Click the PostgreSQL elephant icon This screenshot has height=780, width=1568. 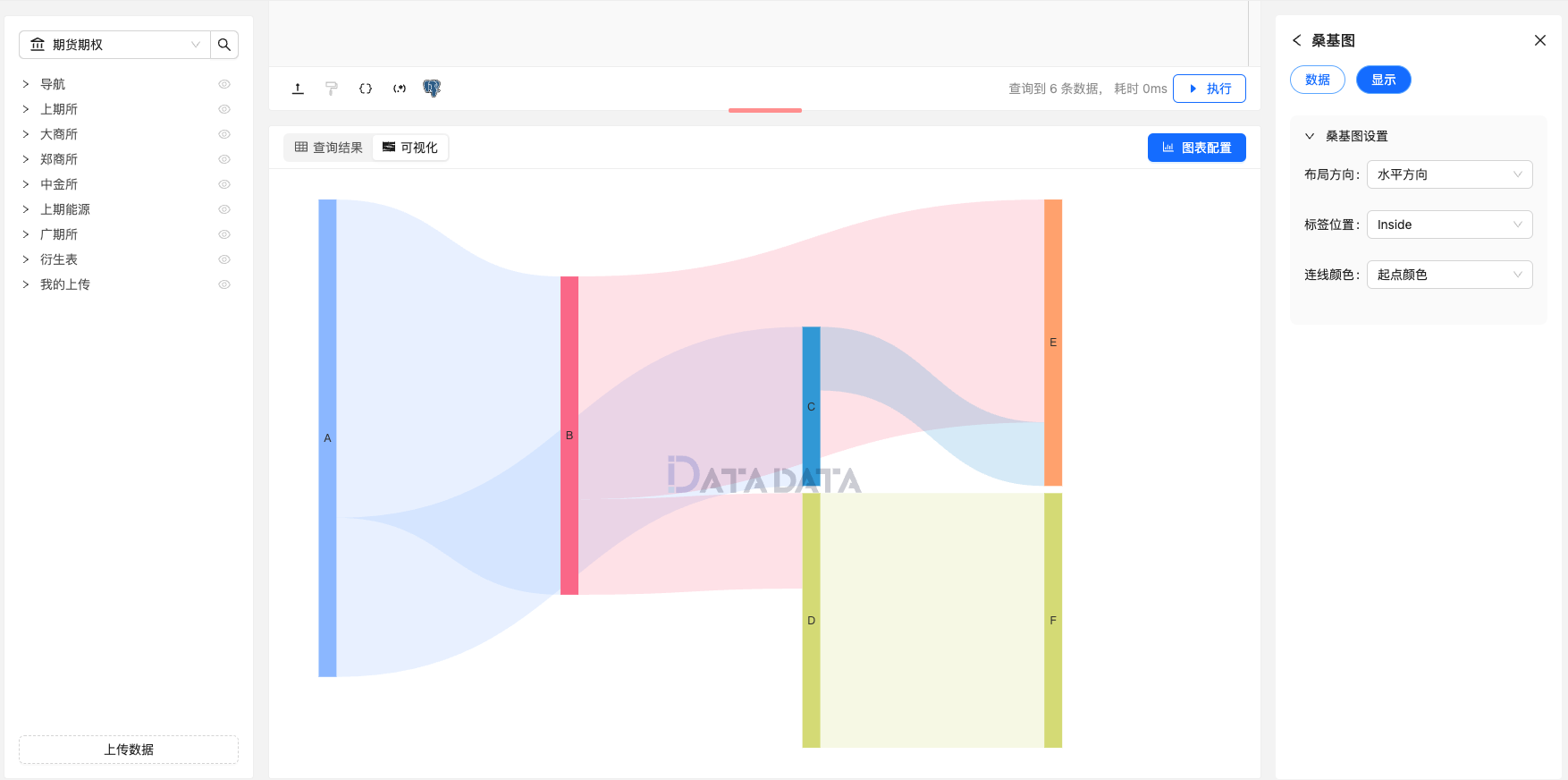(432, 88)
